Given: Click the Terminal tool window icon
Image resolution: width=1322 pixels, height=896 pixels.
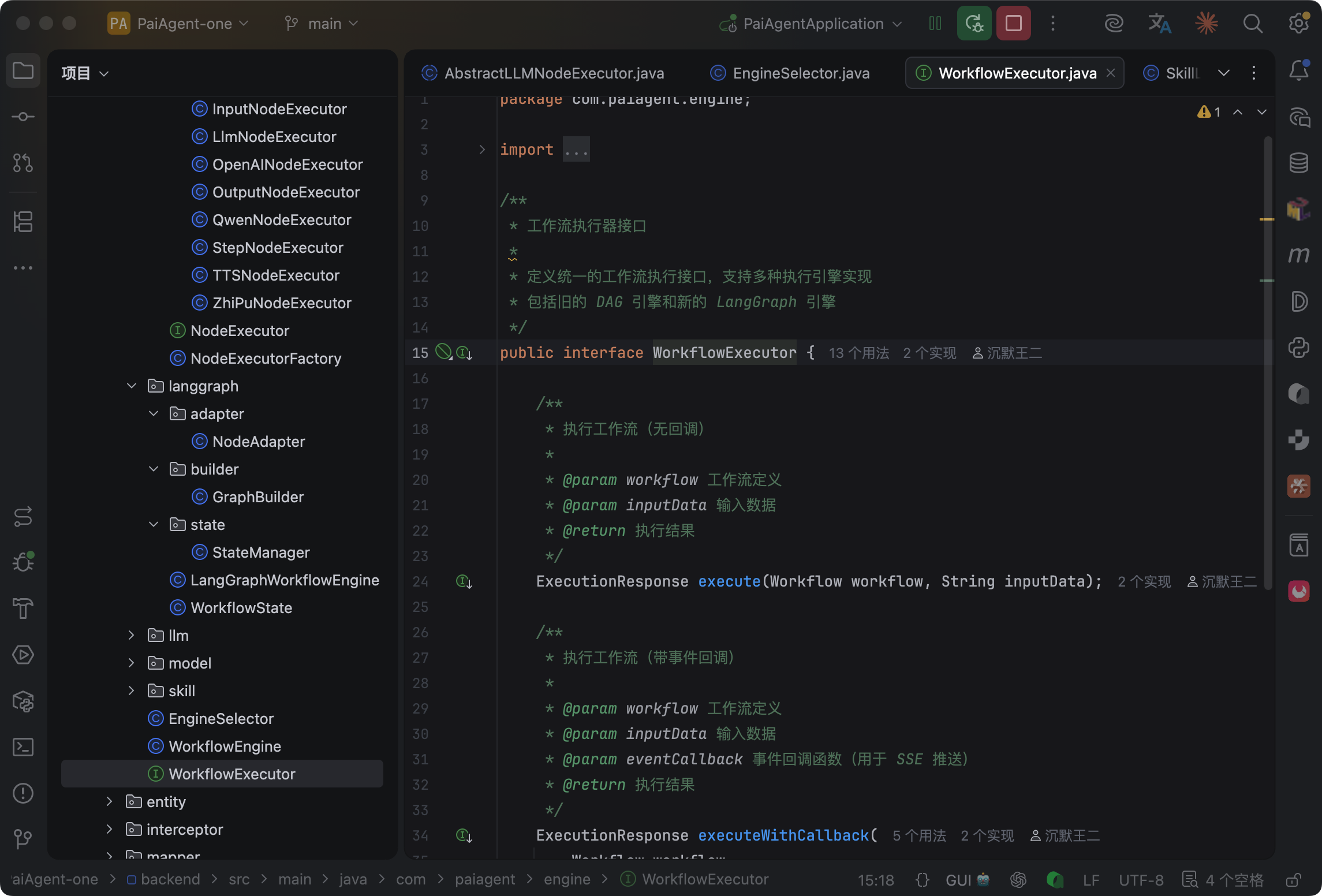Looking at the screenshot, I should click(23, 747).
